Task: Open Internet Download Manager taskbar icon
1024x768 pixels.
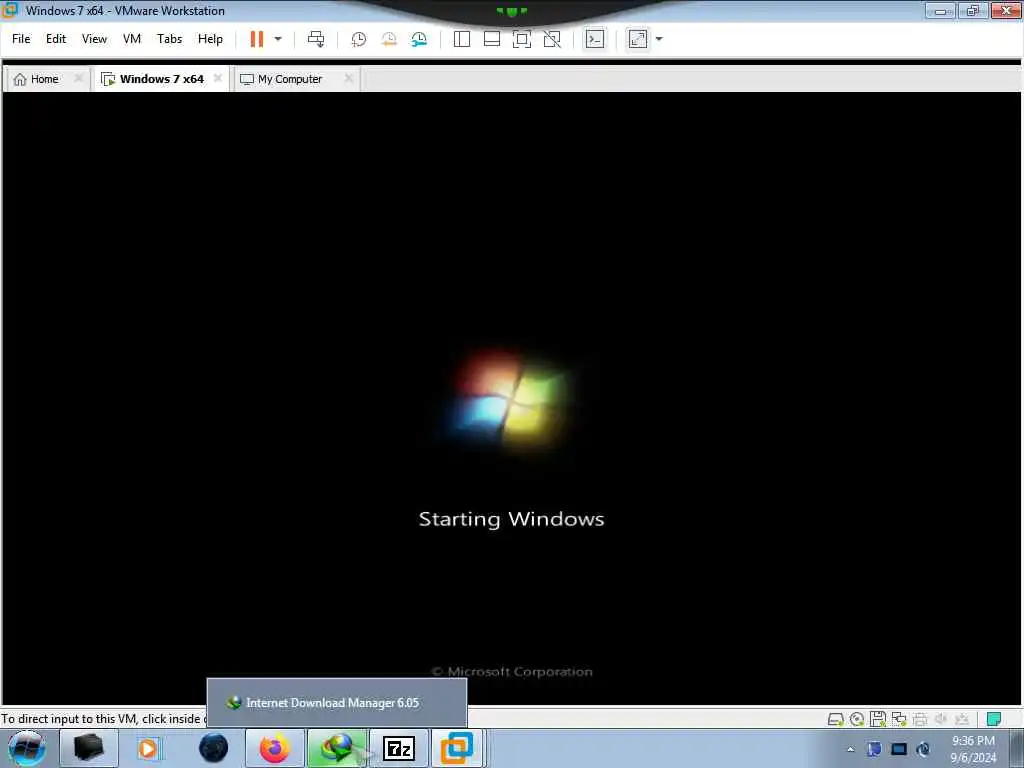Action: pos(337,748)
